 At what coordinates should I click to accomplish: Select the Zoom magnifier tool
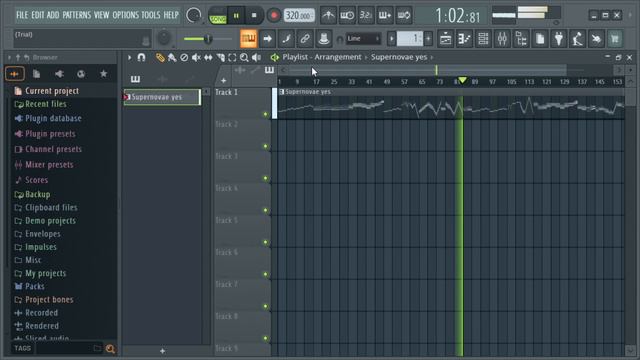click(244, 58)
